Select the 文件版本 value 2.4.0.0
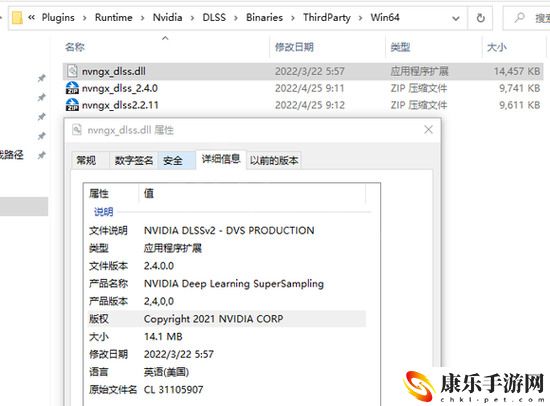 [x=159, y=266]
